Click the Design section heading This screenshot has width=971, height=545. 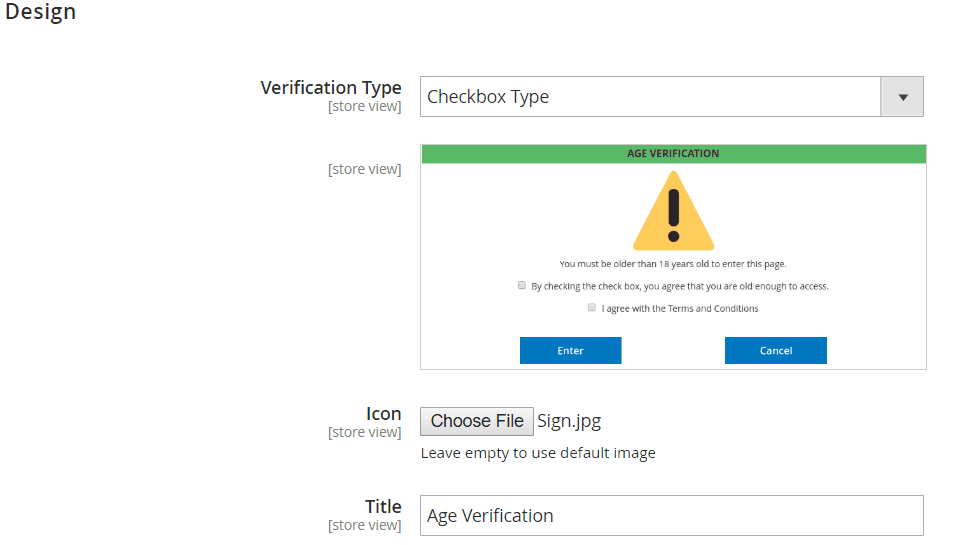point(40,11)
